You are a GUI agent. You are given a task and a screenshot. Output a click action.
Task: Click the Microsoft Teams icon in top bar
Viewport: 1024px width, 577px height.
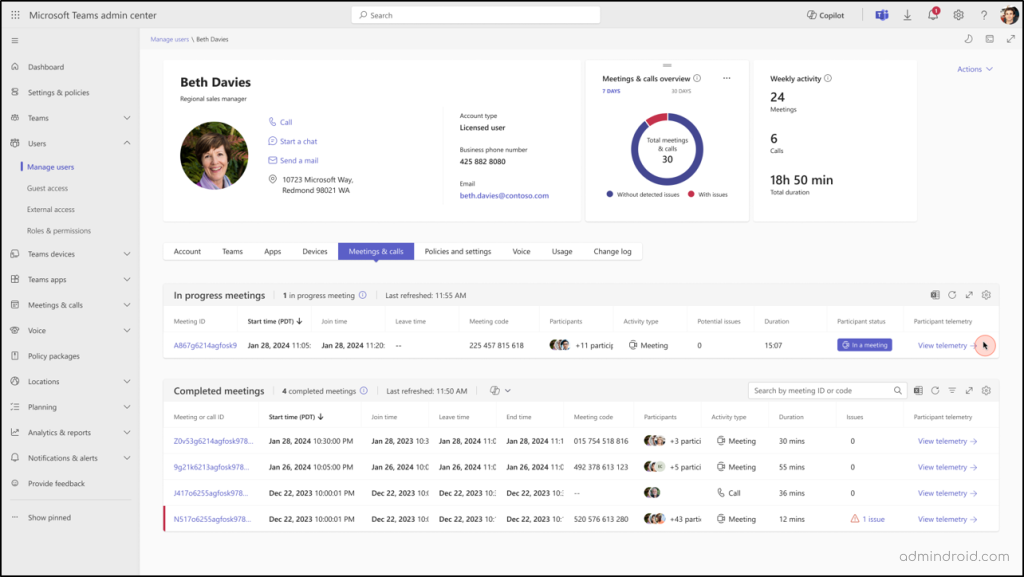881,14
